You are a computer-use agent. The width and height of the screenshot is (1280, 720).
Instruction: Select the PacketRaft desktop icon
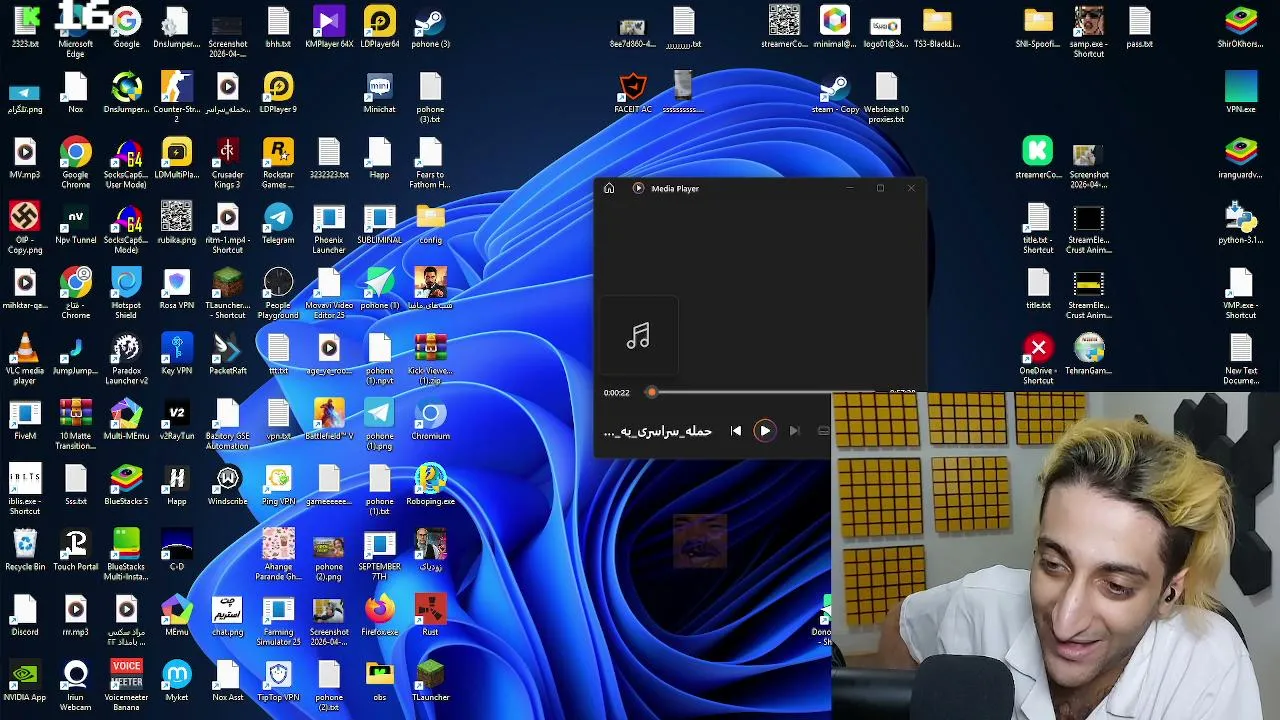click(227, 354)
